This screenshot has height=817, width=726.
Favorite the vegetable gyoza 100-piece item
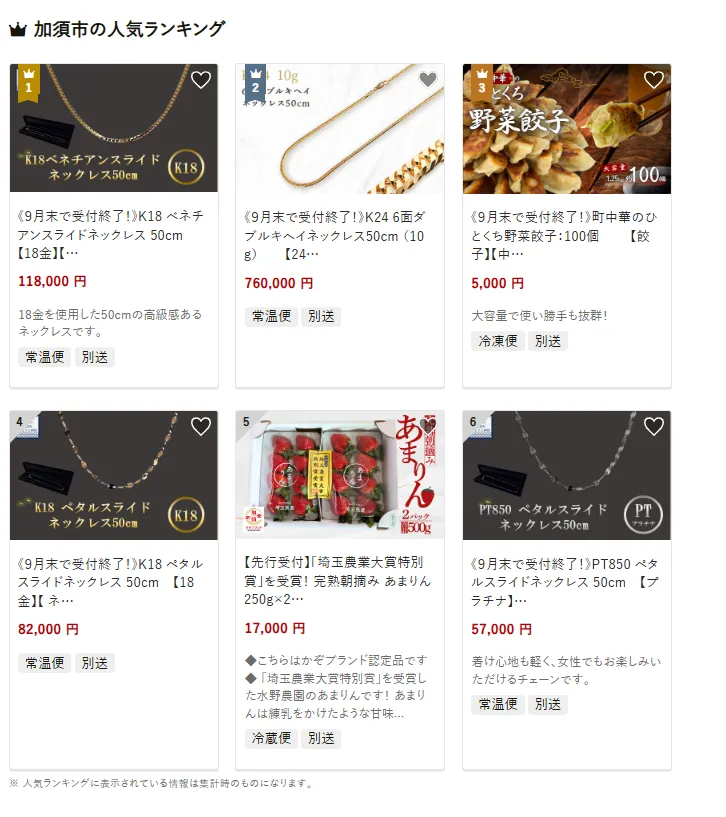tap(654, 80)
